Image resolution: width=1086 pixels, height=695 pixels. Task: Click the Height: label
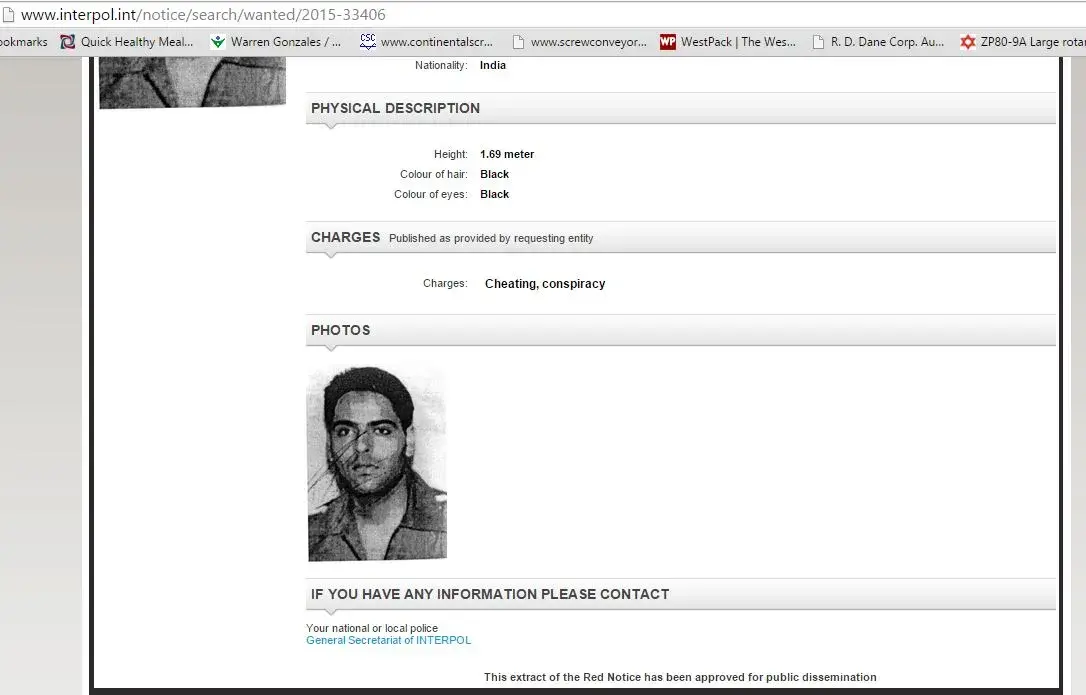(x=451, y=155)
